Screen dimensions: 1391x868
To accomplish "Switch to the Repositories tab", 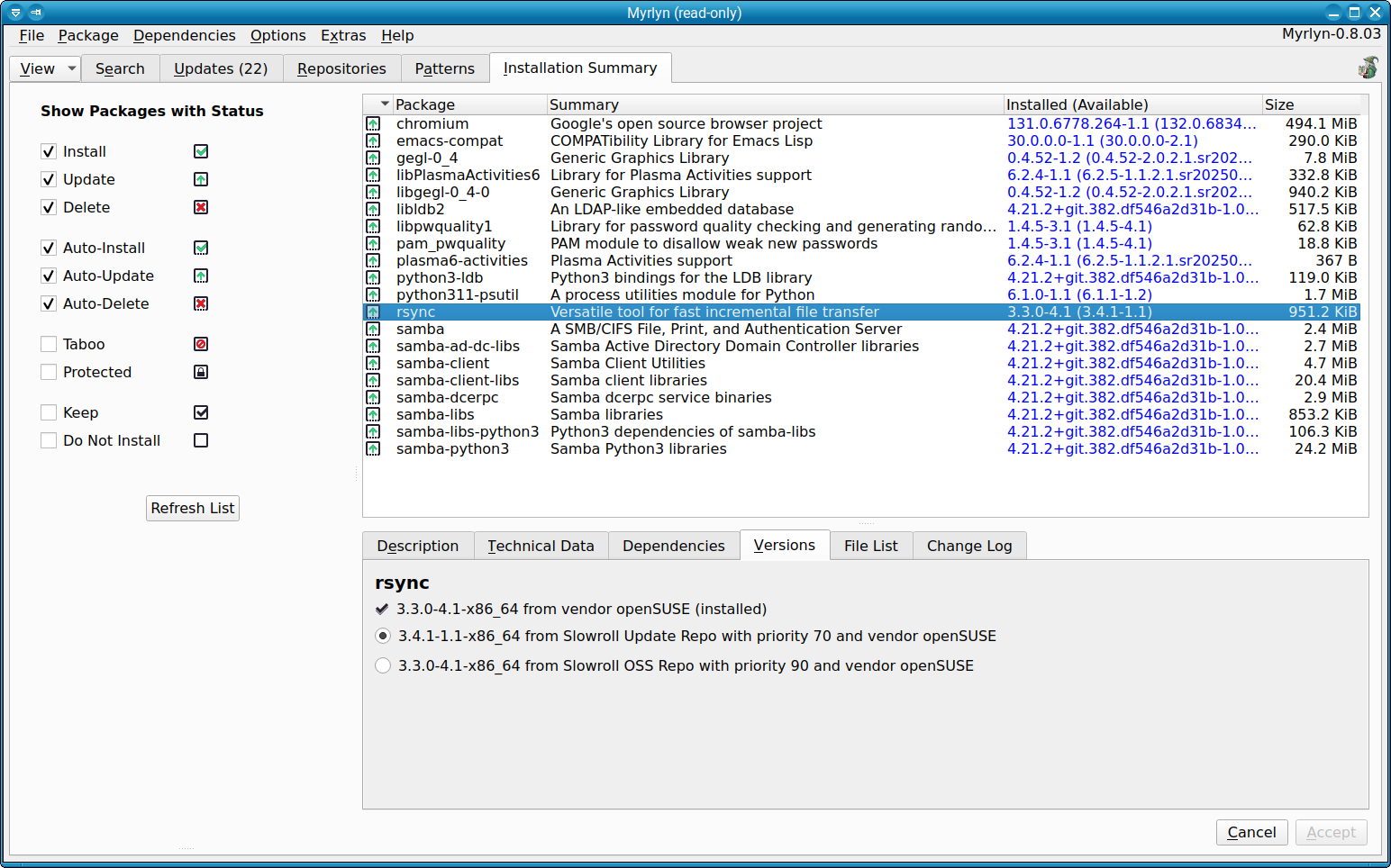I will [x=341, y=68].
